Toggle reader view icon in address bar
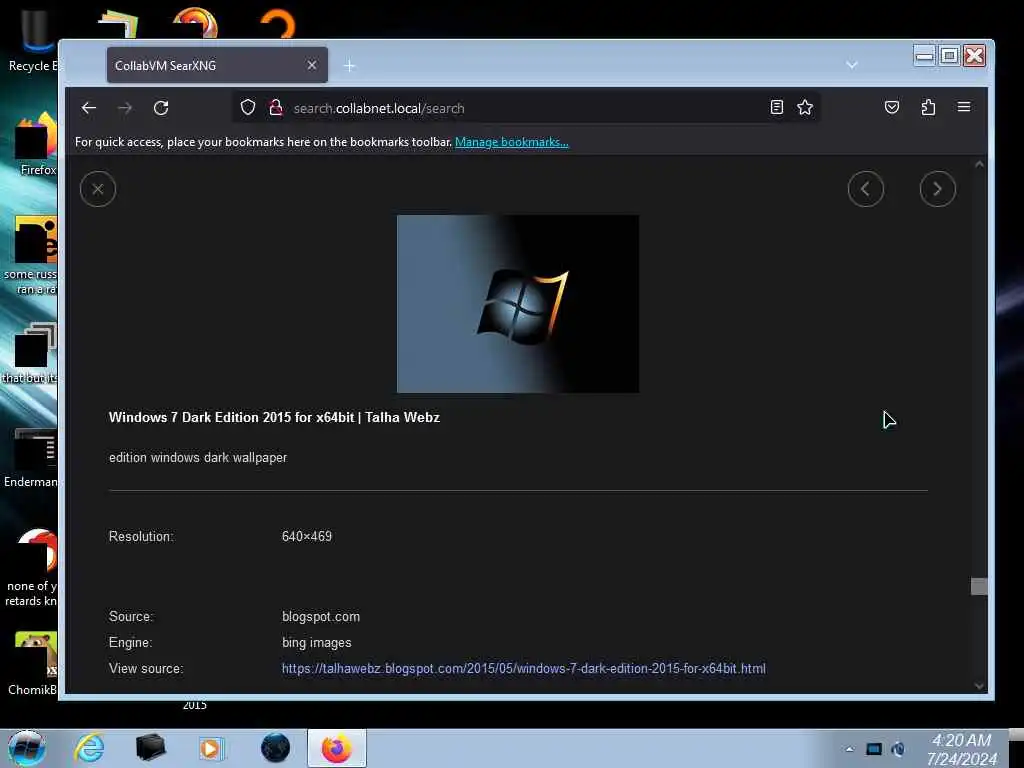The width and height of the screenshot is (1024, 768). (x=776, y=107)
